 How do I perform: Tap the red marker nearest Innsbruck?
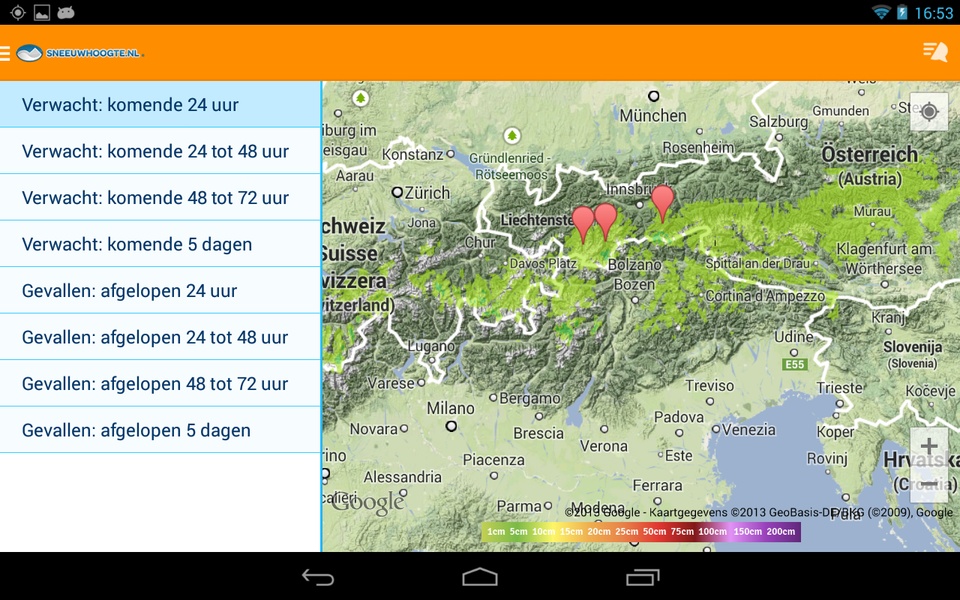point(662,203)
